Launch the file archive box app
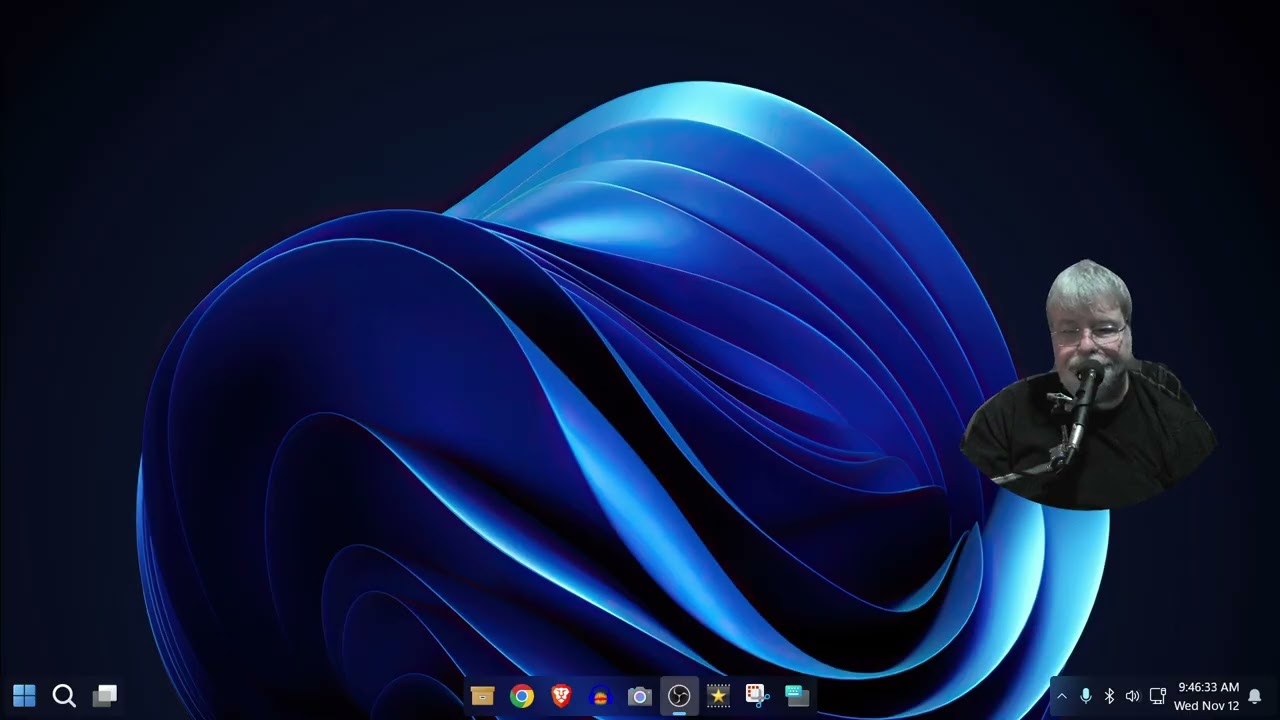 (x=483, y=696)
